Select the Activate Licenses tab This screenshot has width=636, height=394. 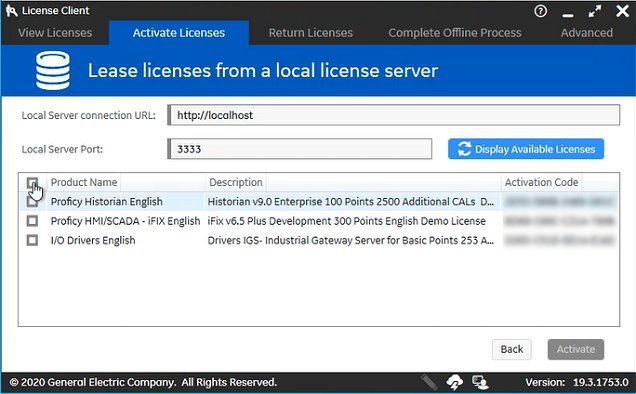point(179,32)
